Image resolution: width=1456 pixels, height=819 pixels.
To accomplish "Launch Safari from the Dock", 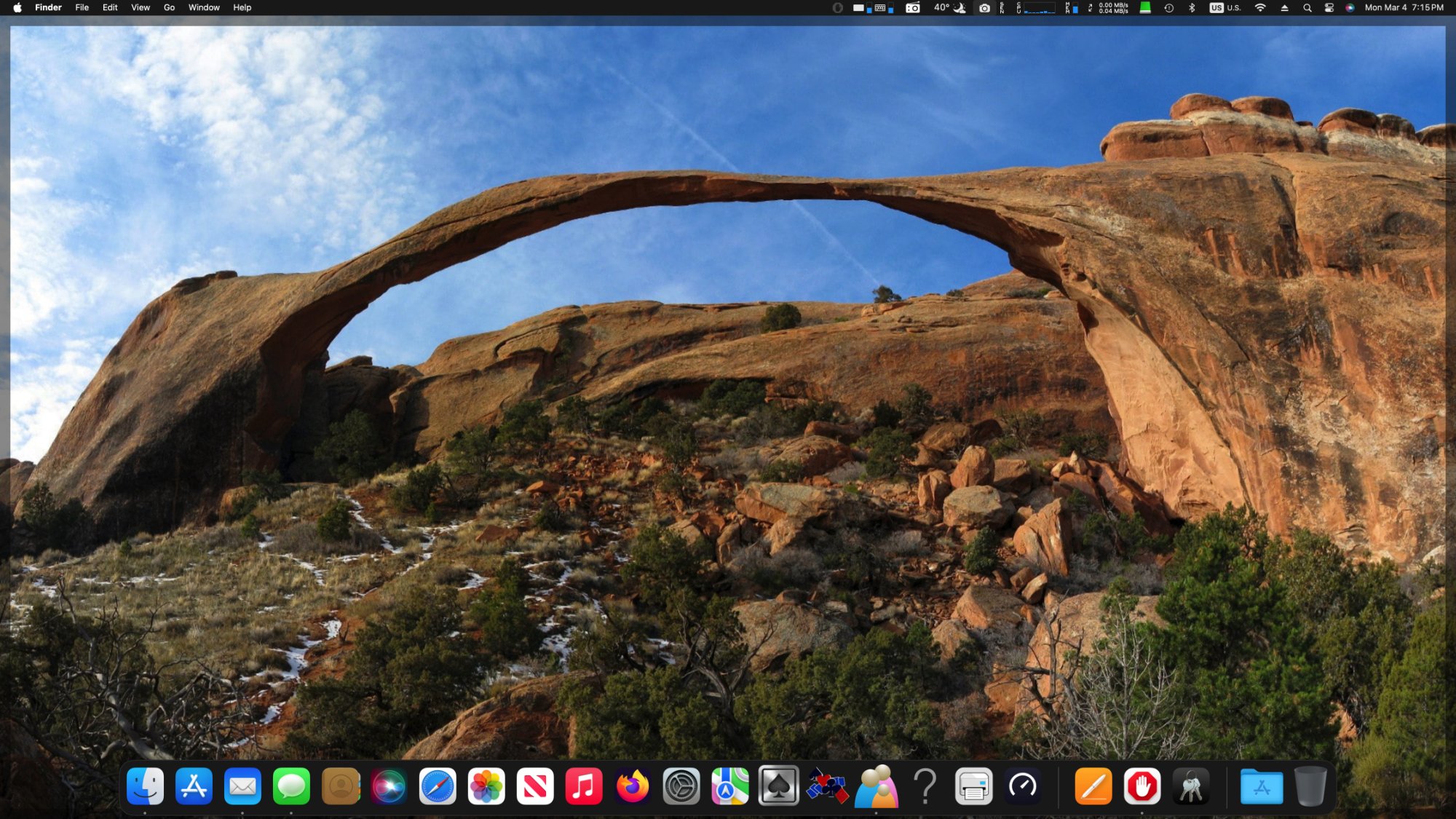I will pyautogui.click(x=438, y=786).
